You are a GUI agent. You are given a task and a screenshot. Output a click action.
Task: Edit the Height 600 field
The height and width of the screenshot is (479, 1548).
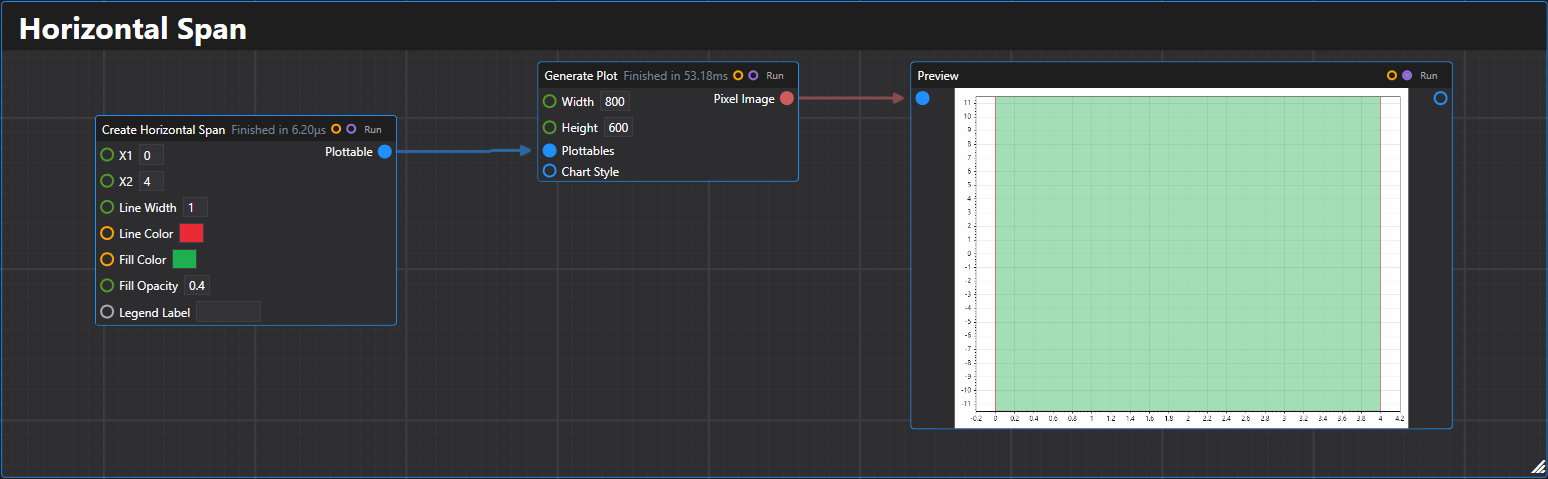(618, 127)
